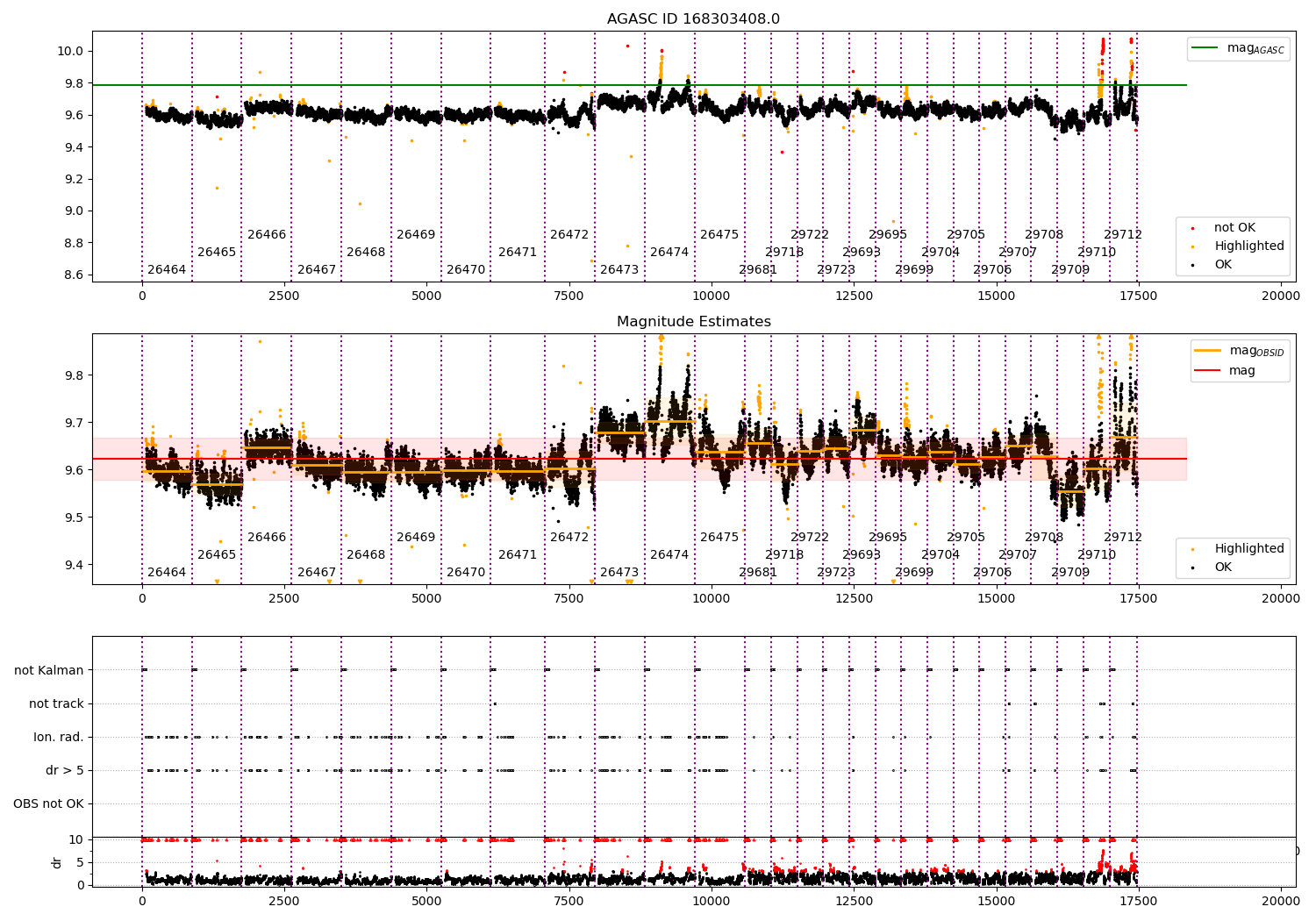Click the 'dr > 5' row label

pyautogui.click(x=65, y=770)
